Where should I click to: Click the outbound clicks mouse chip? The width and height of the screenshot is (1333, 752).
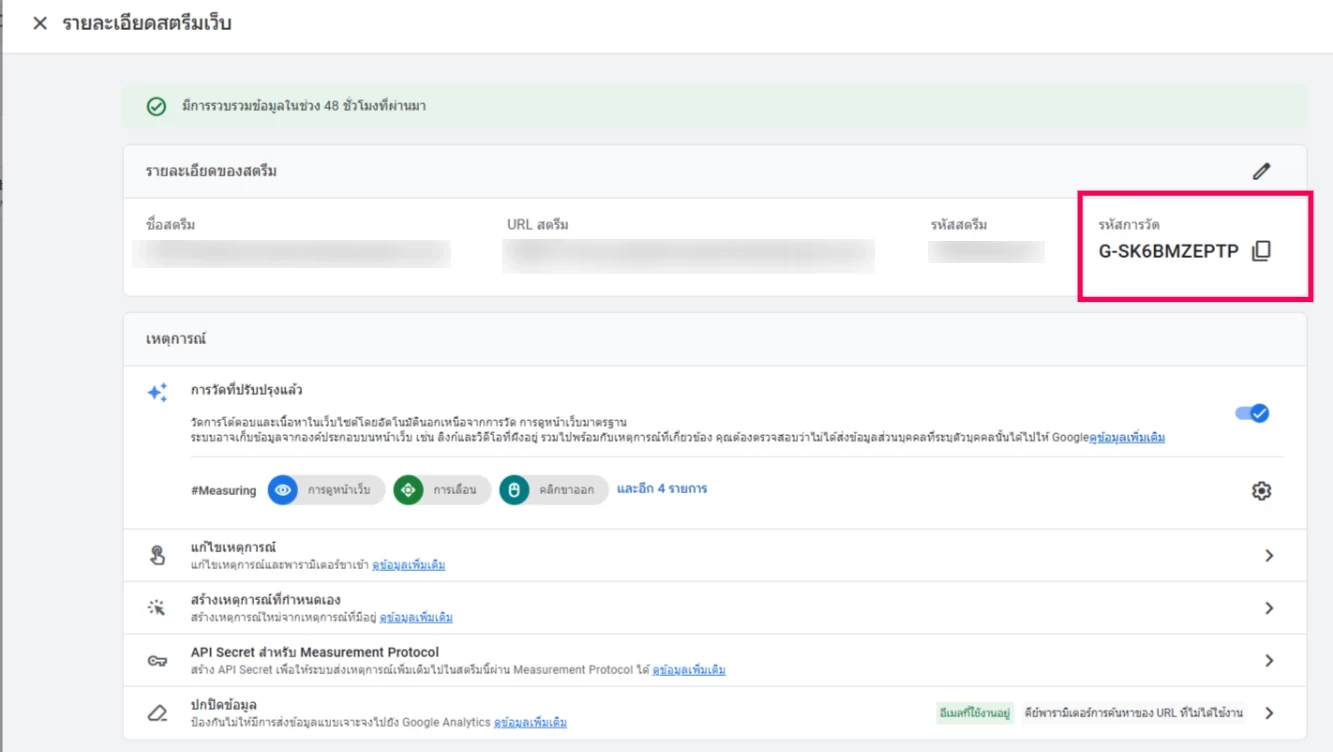(514, 491)
